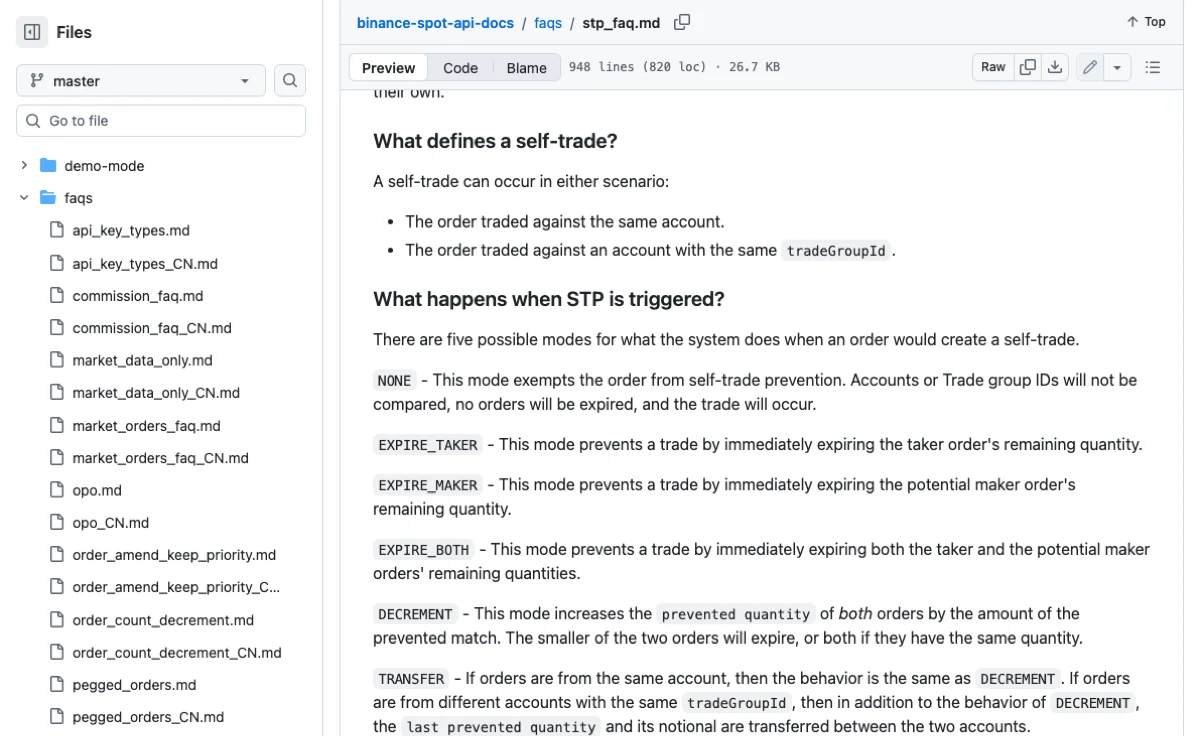
Task: Open more edit options dropdown arrow
Action: [x=1117, y=67]
